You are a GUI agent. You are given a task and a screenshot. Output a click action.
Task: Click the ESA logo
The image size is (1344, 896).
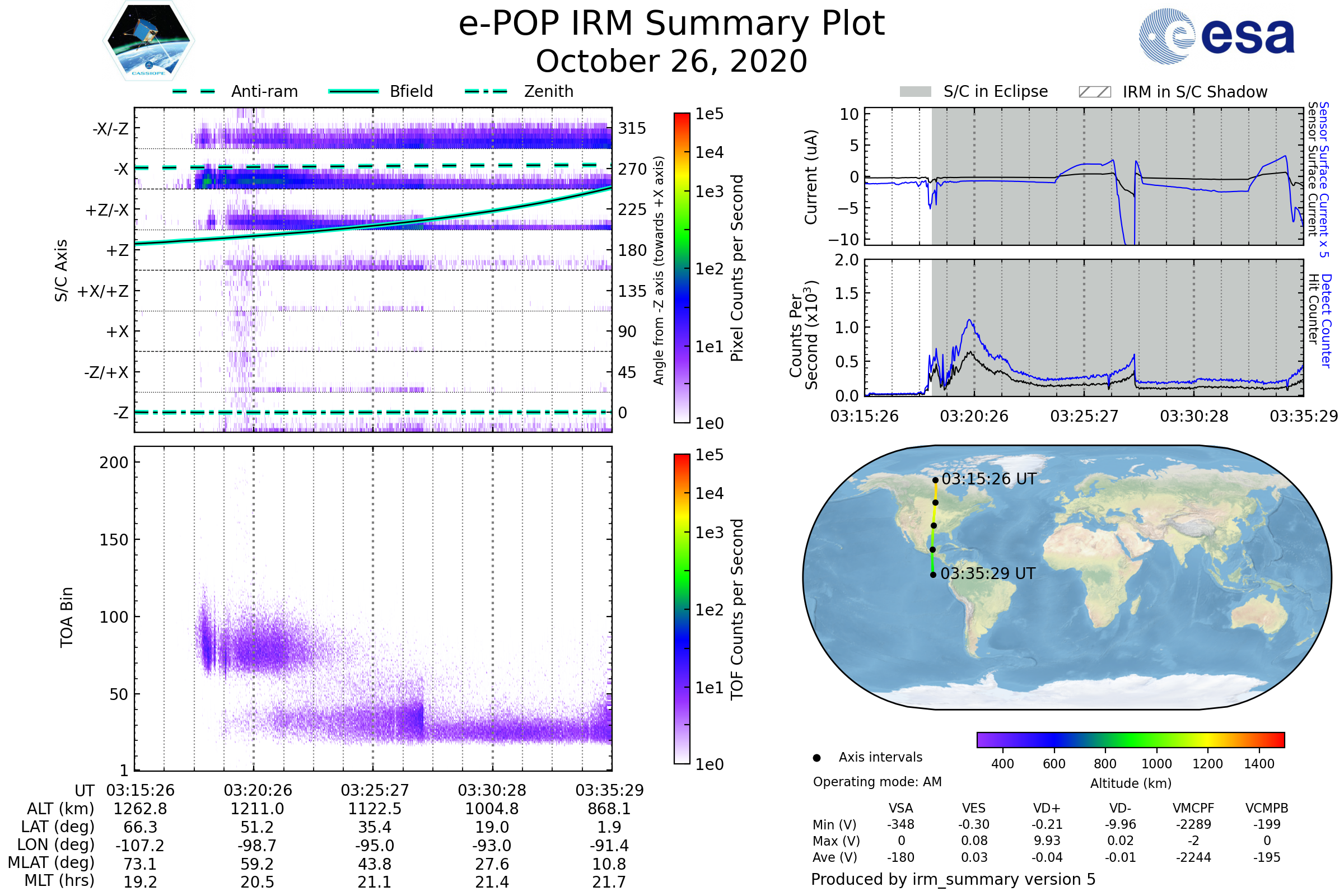pos(1216,35)
